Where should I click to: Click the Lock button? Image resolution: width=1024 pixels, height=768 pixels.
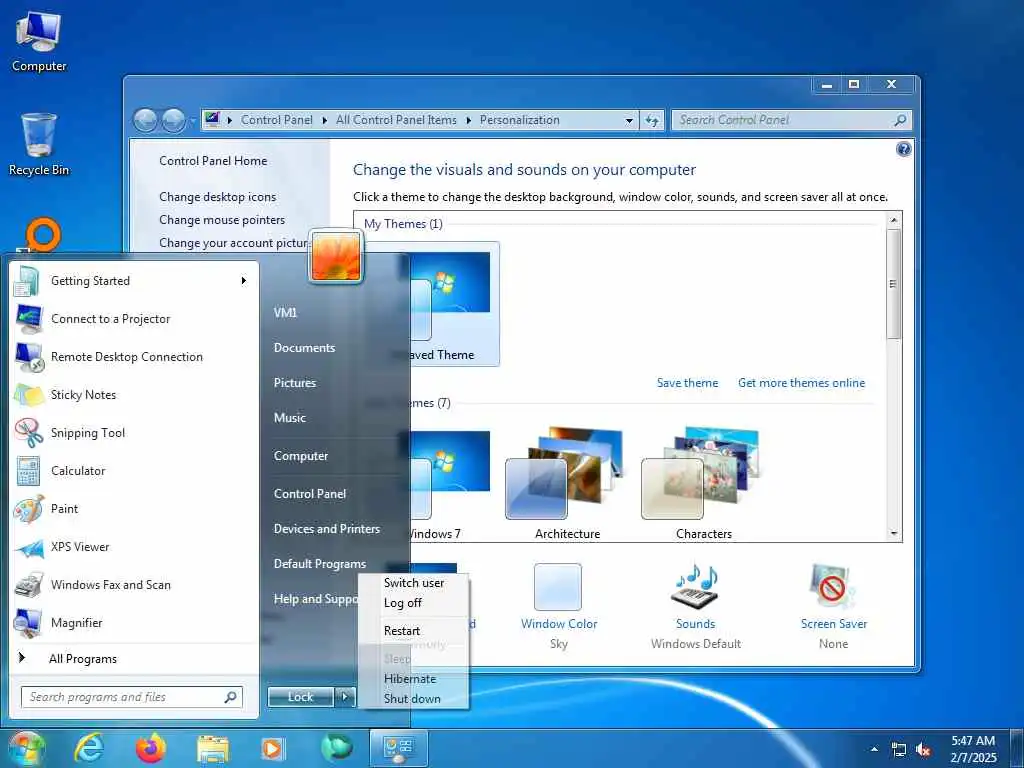point(301,697)
